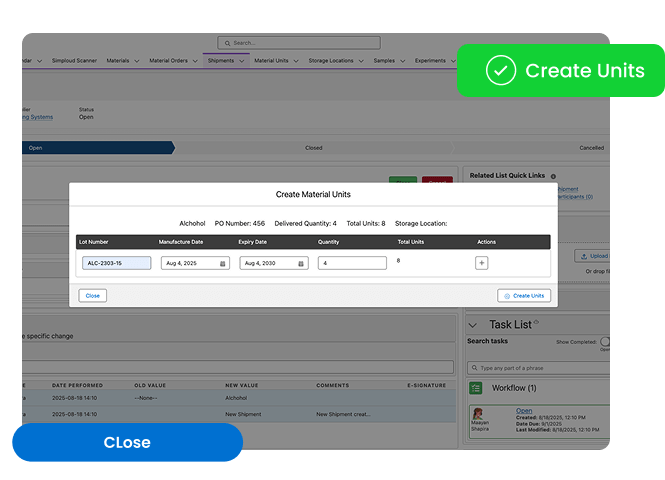Open the task link labeled Open

tap(524, 410)
